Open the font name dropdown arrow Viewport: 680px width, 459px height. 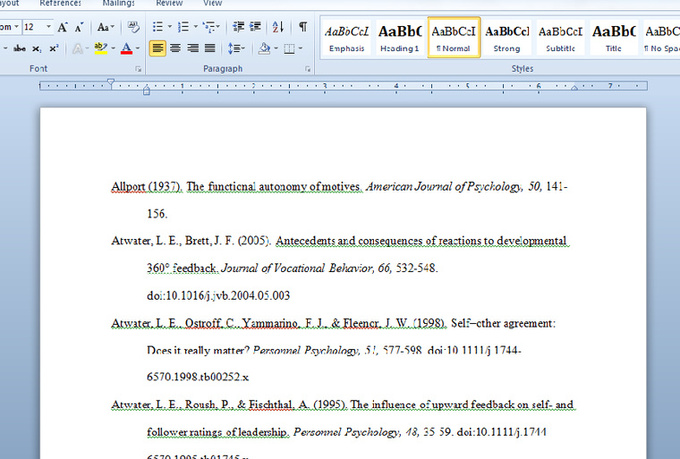[16, 27]
